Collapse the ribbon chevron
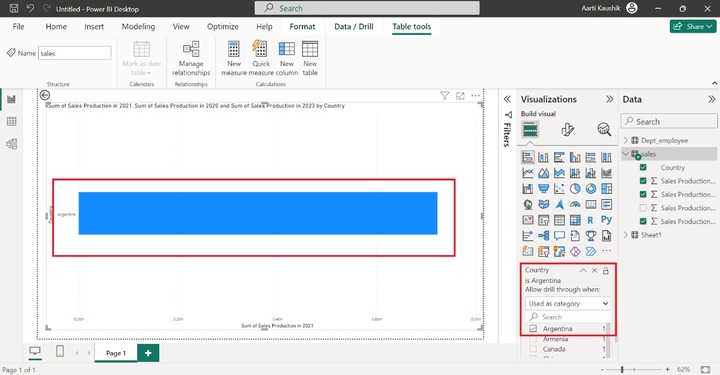This screenshot has width=720, height=375. [714, 83]
